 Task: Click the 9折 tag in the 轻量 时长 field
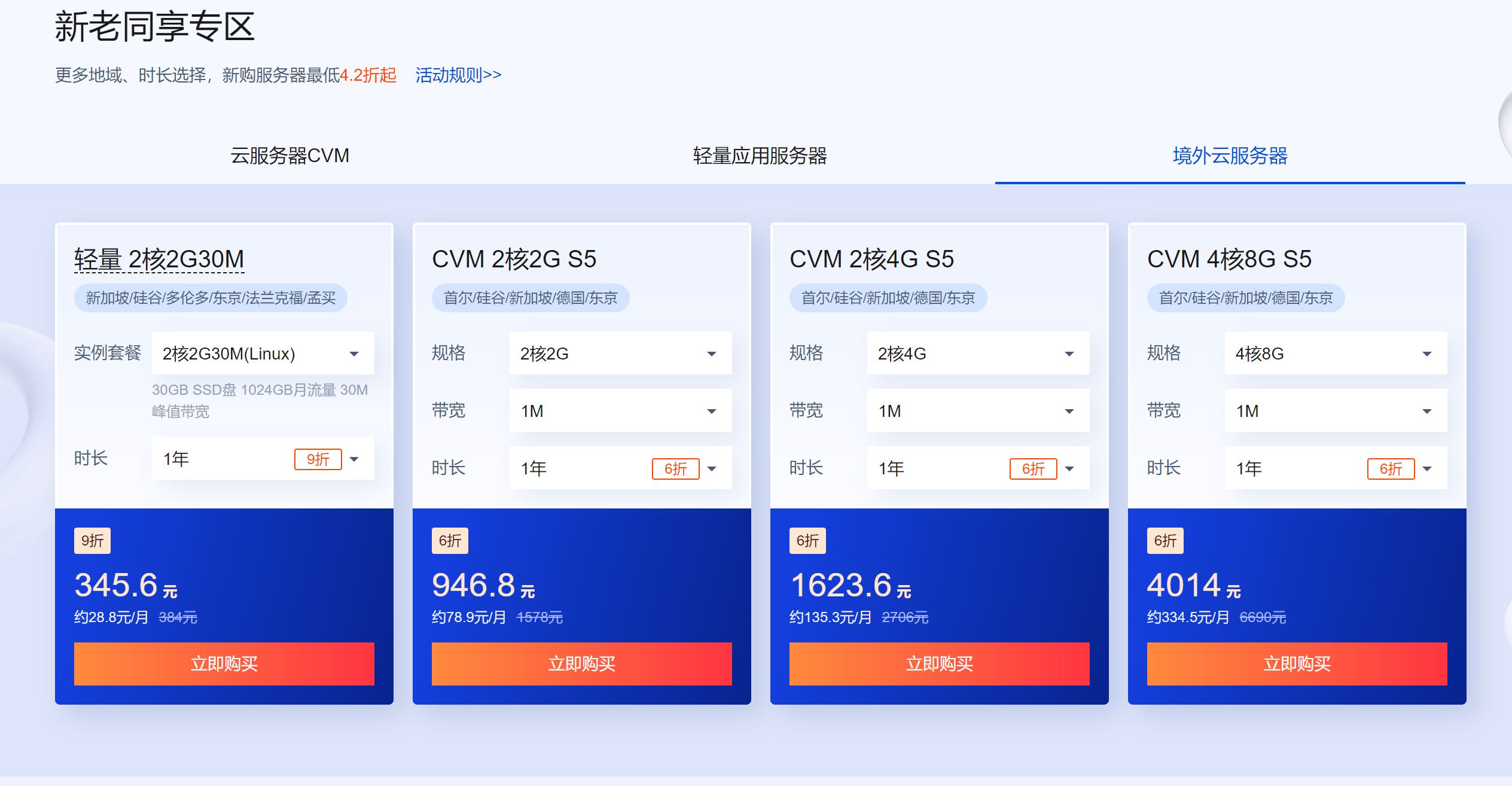click(318, 459)
